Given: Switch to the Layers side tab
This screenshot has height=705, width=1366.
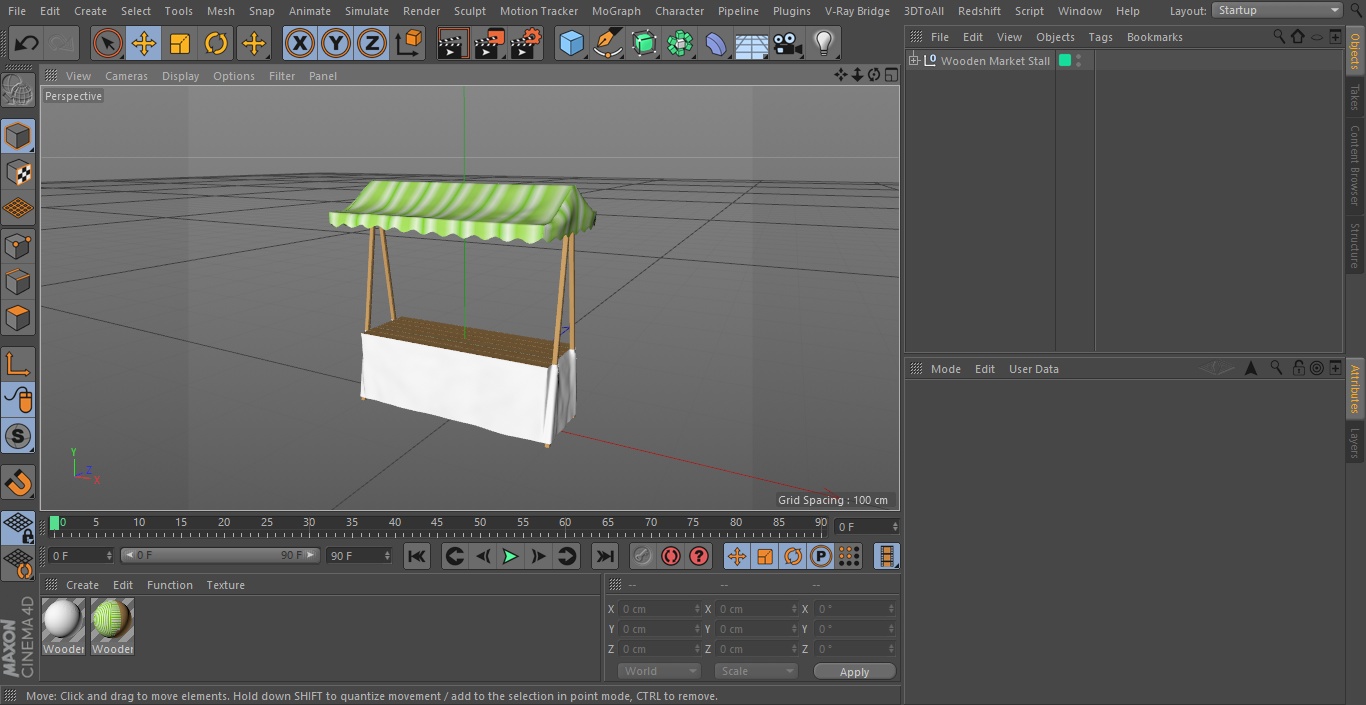Looking at the screenshot, I should (x=1355, y=443).
